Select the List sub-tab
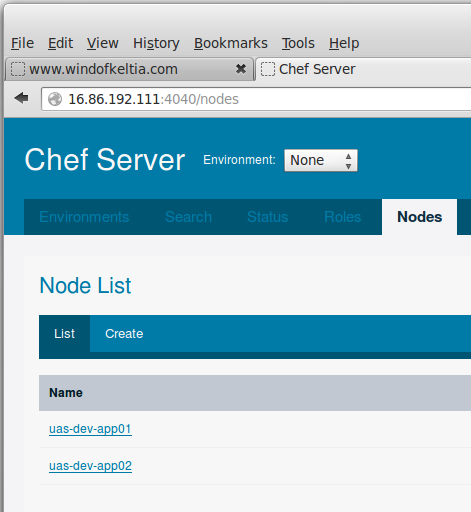 [x=64, y=334]
